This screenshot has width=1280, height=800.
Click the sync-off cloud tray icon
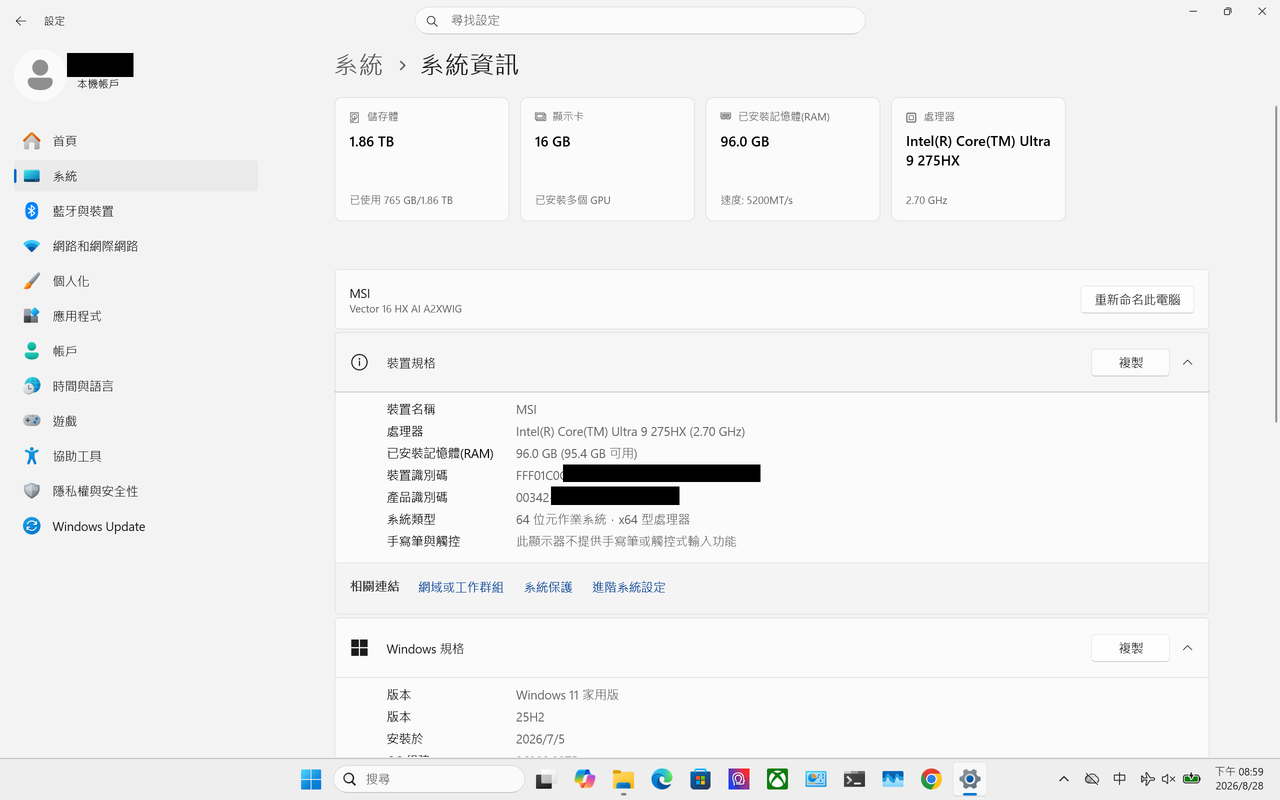coord(1092,779)
